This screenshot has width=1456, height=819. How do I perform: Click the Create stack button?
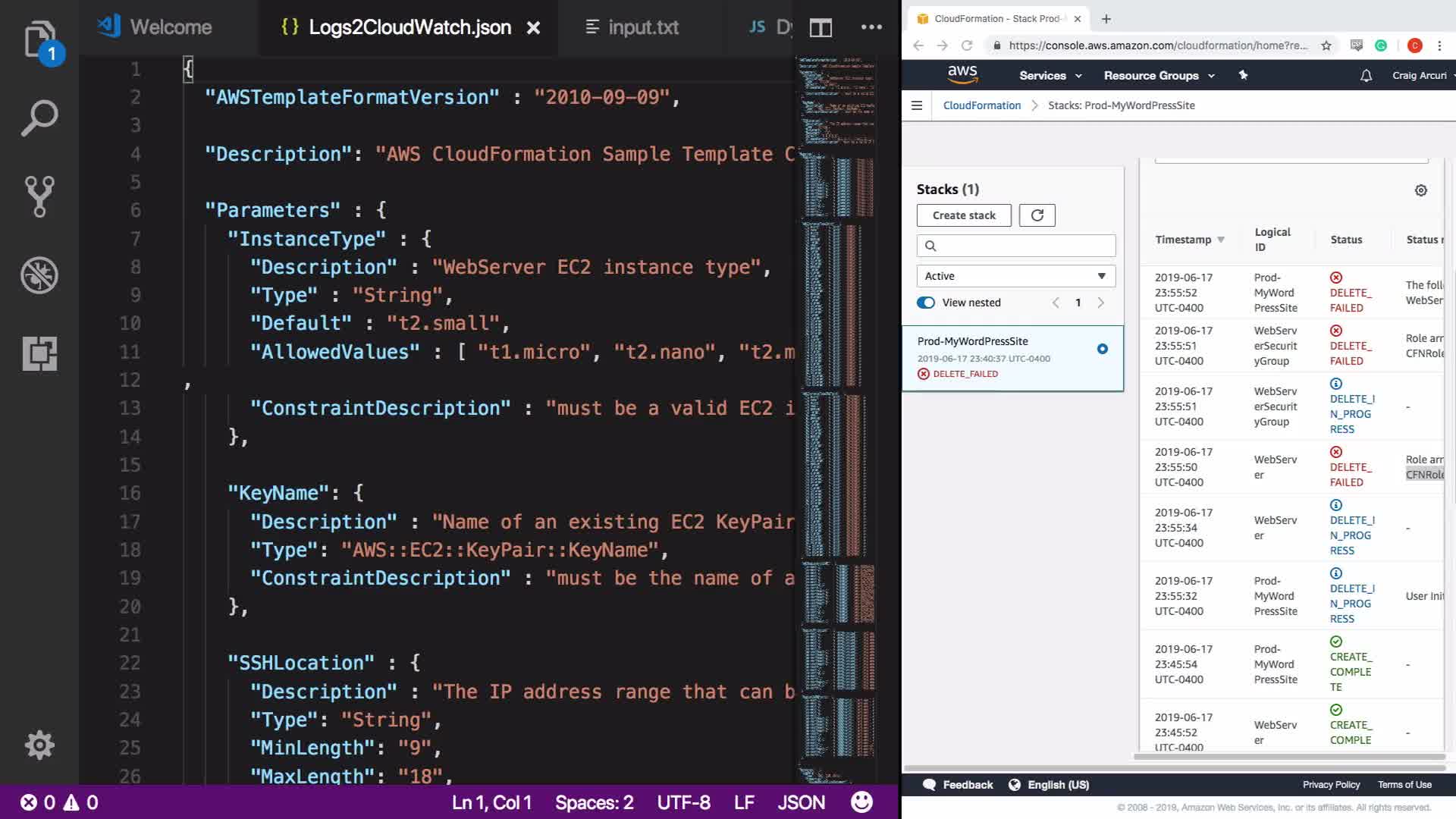click(964, 215)
